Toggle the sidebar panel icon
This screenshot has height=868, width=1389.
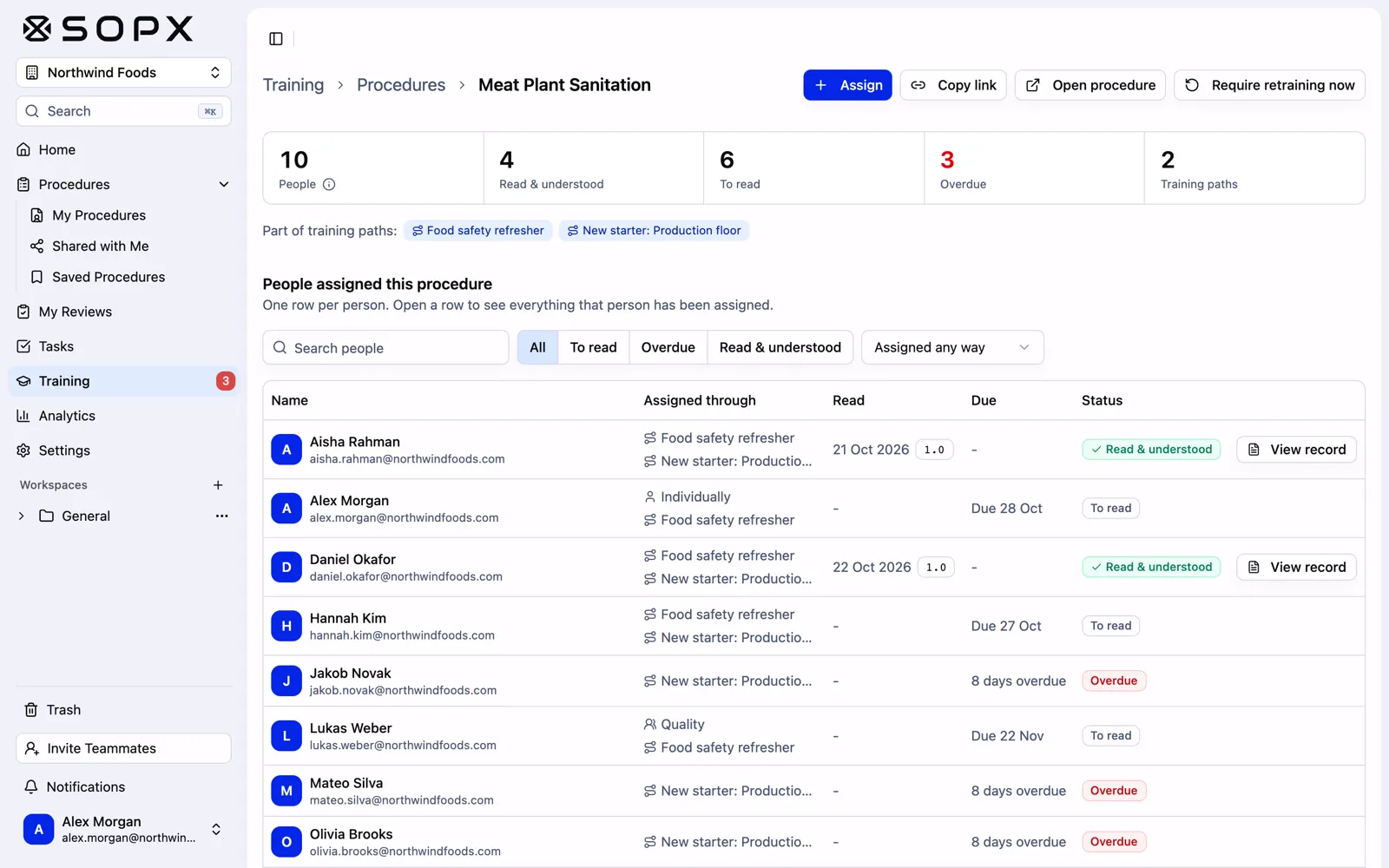click(276, 38)
